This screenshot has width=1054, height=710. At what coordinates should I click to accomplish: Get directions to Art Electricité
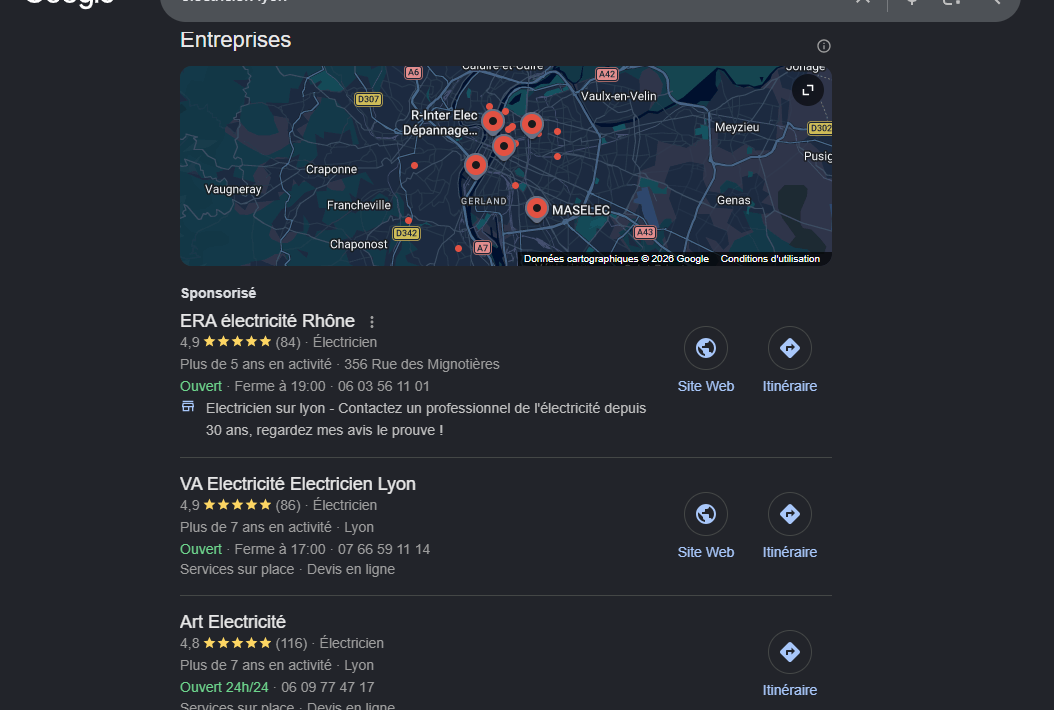[790, 652]
